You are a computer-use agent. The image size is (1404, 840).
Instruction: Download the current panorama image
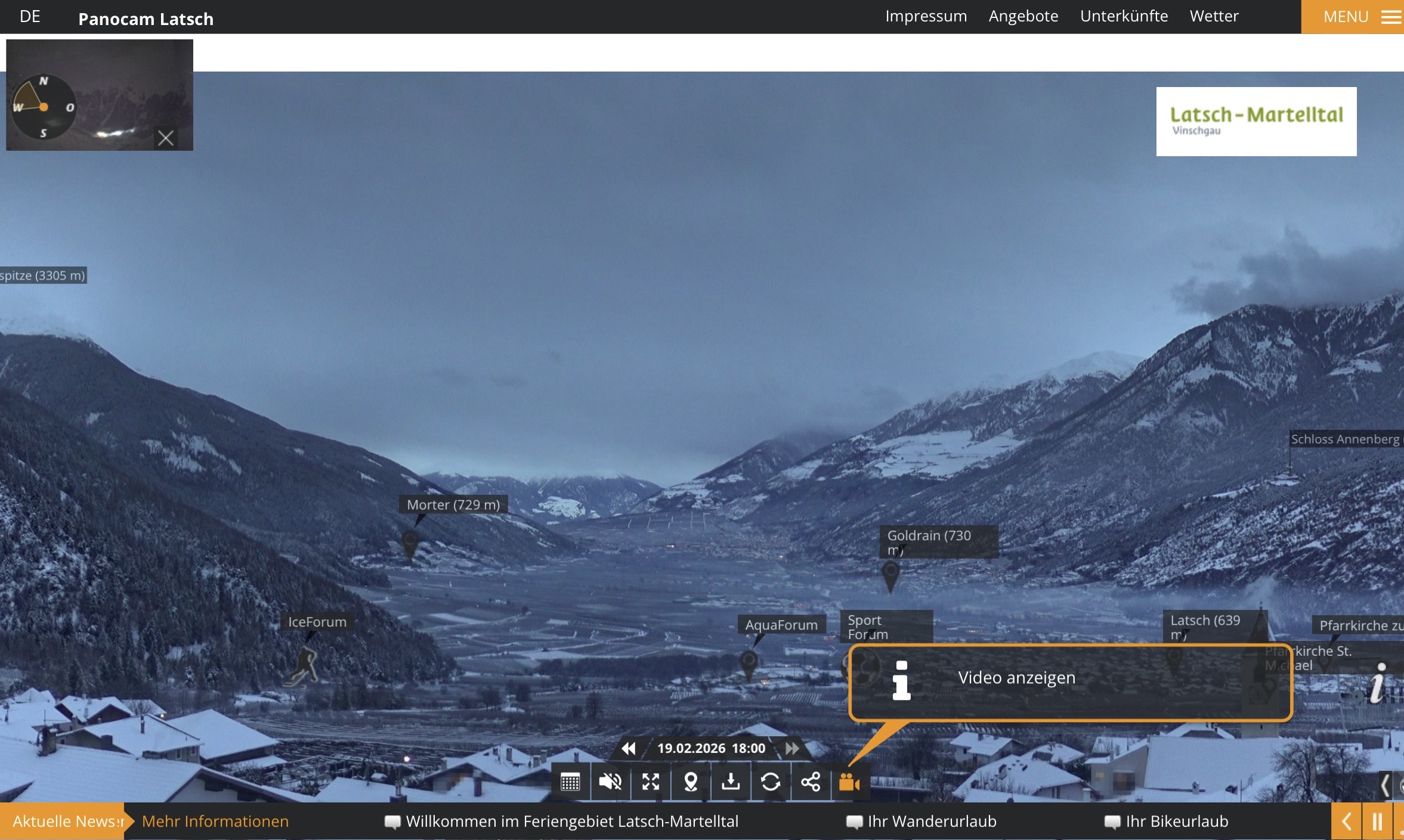point(731,782)
